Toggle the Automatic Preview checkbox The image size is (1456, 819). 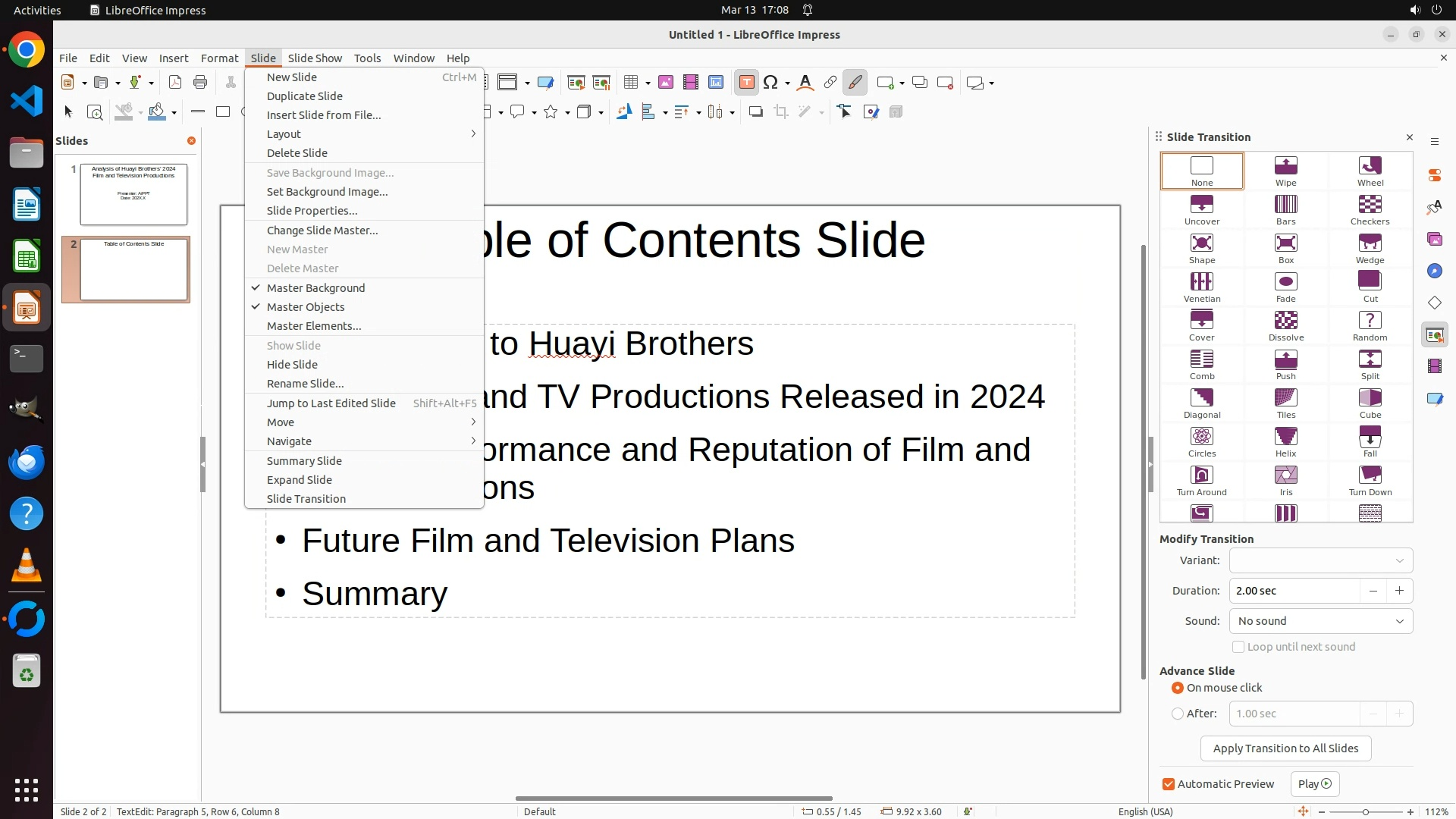point(1169,784)
